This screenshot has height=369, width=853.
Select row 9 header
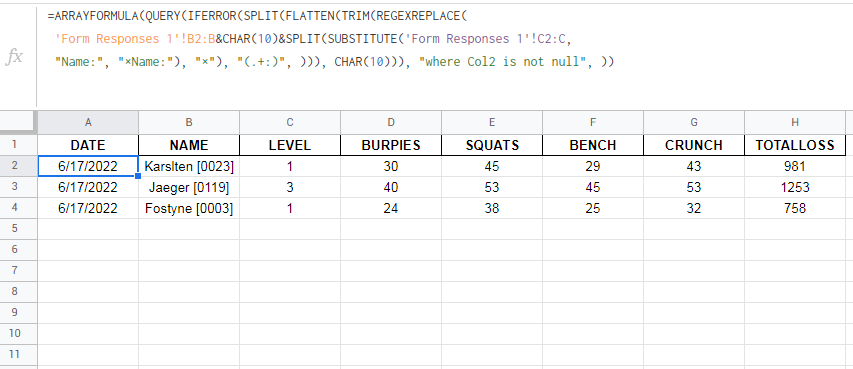(18, 313)
